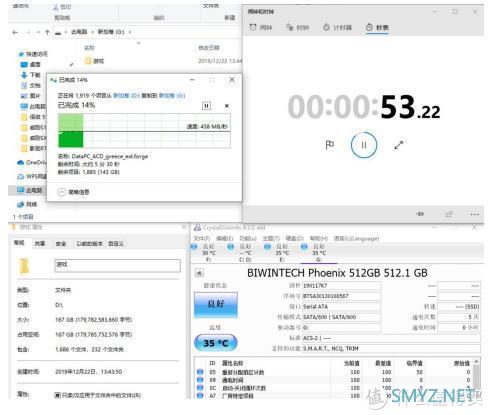Expand the stopwatch to full view
488x415 pixels.
tap(399, 145)
